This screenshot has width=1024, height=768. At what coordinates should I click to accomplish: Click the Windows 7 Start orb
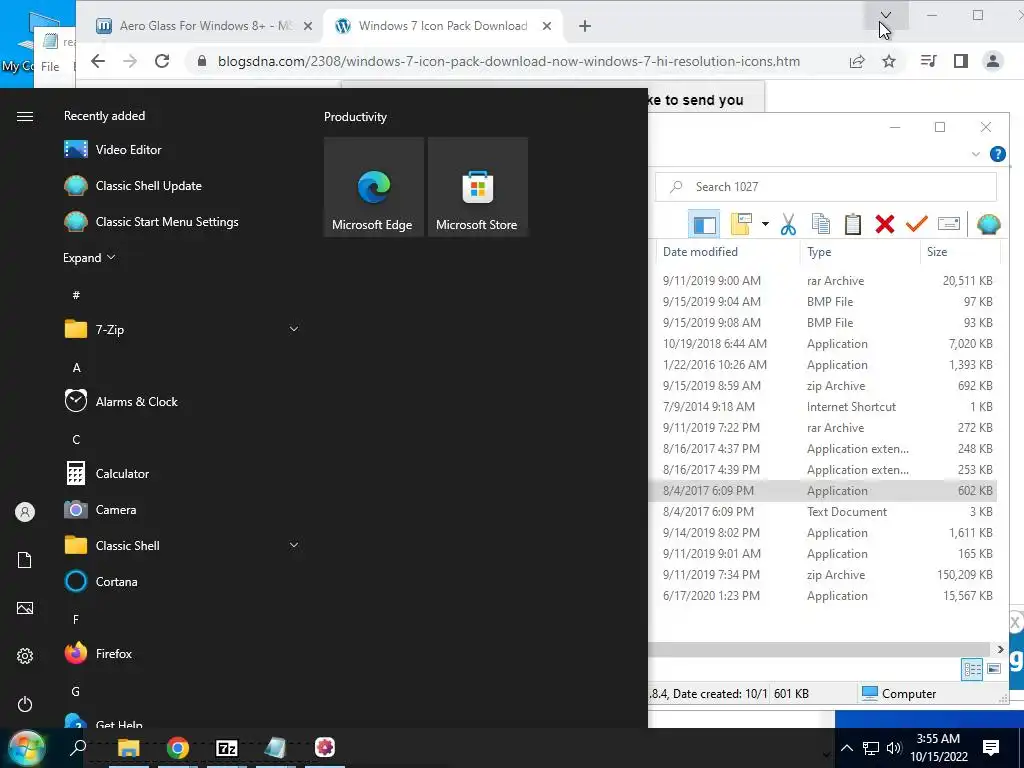pos(26,748)
